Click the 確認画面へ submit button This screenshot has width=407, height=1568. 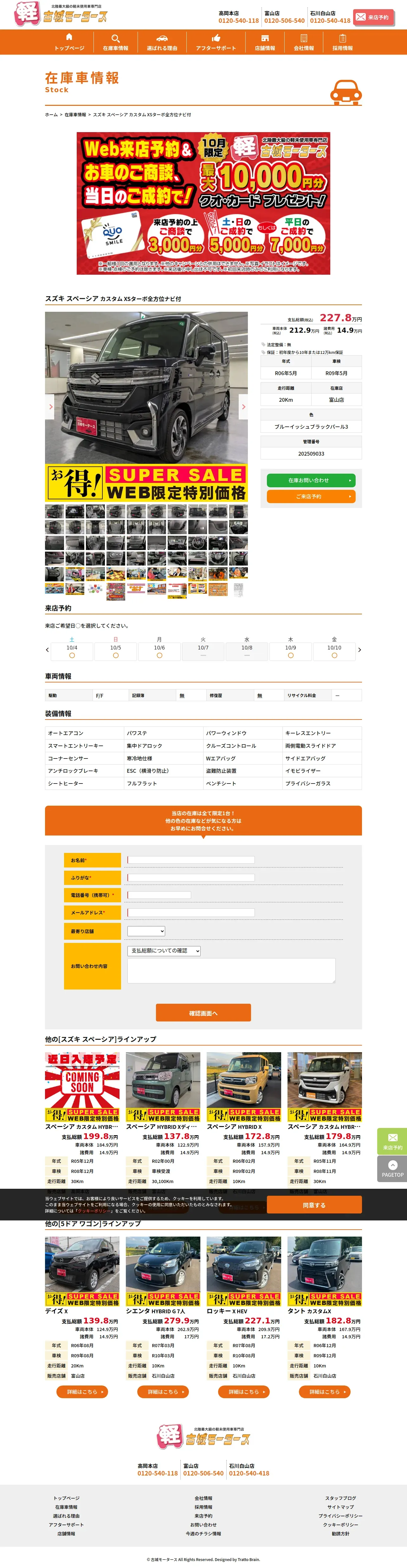click(x=203, y=1013)
